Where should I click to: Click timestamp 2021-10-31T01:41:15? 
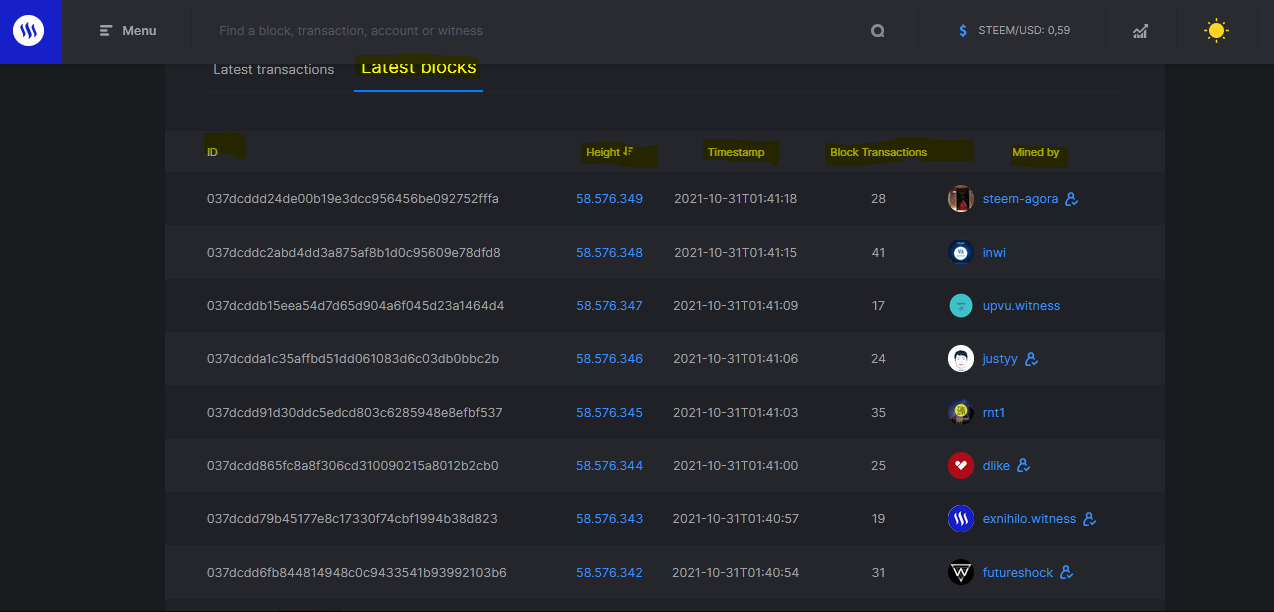[x=736, y=253]
